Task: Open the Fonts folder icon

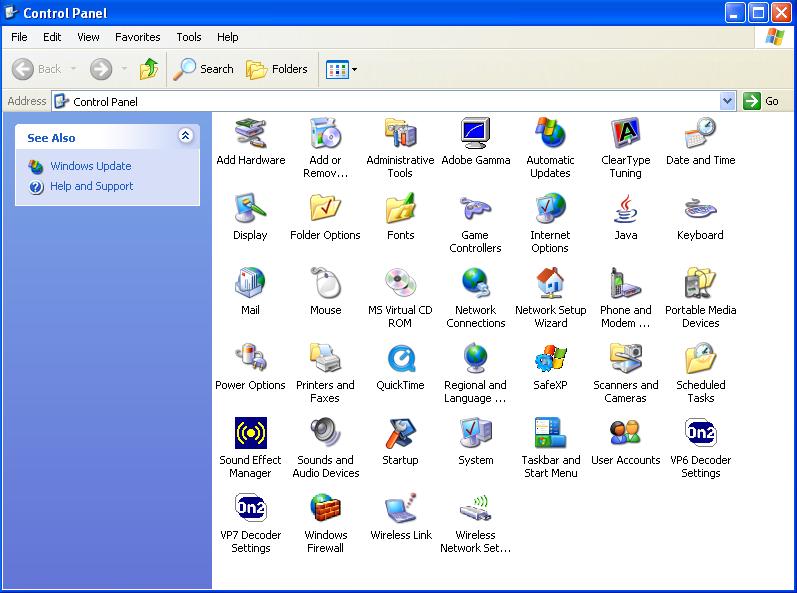Action: click(401, 208)
